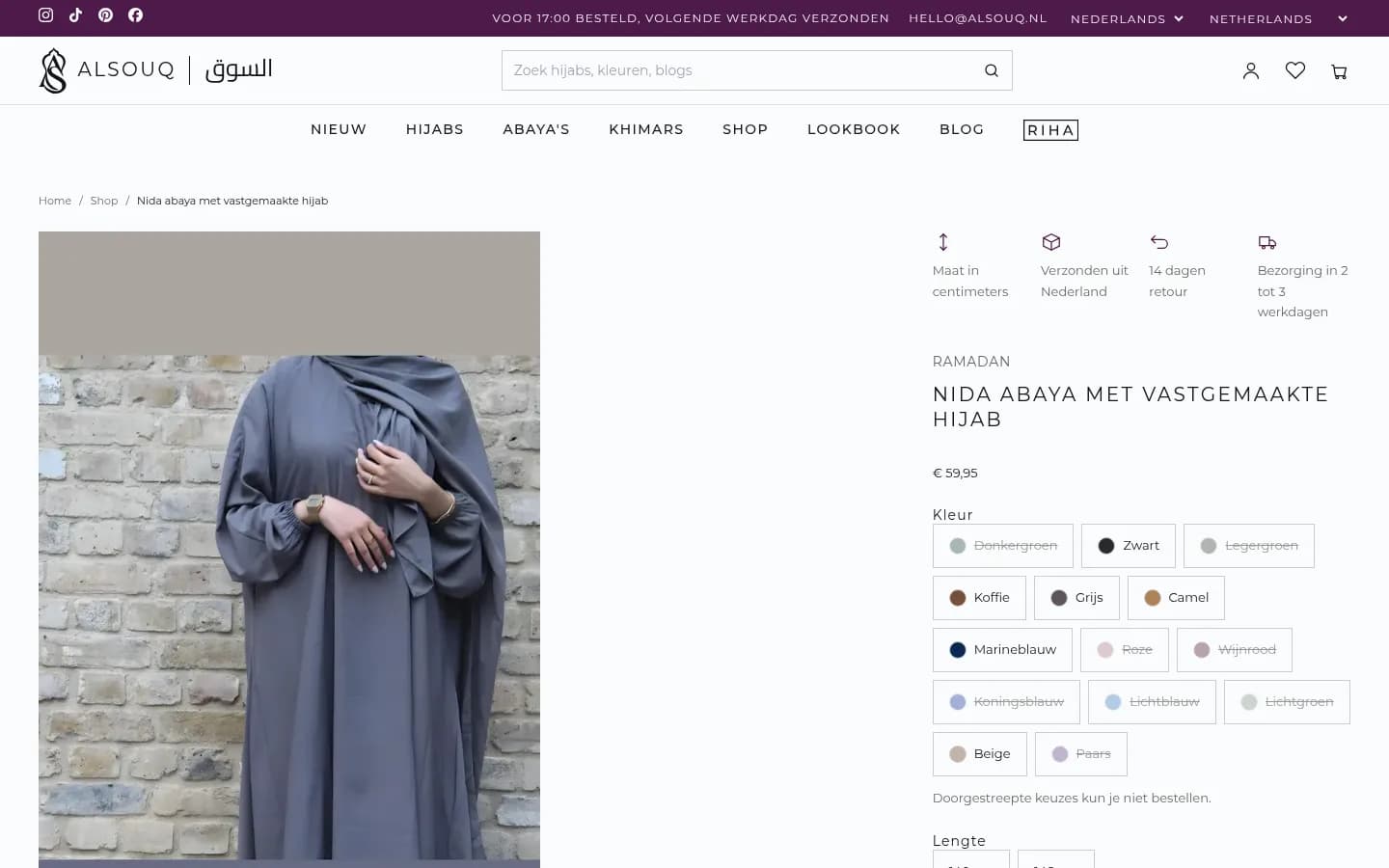This screenshot has height=868, width=1389.
Task: Open the Khimars menu
Action: pos(646,129)
